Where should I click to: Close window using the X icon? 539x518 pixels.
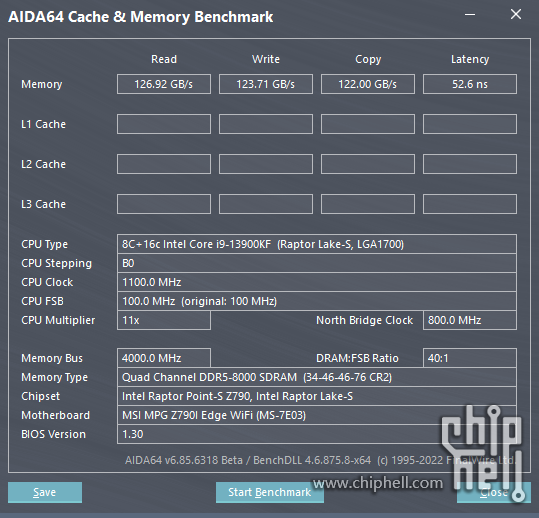tap(516, 14)
